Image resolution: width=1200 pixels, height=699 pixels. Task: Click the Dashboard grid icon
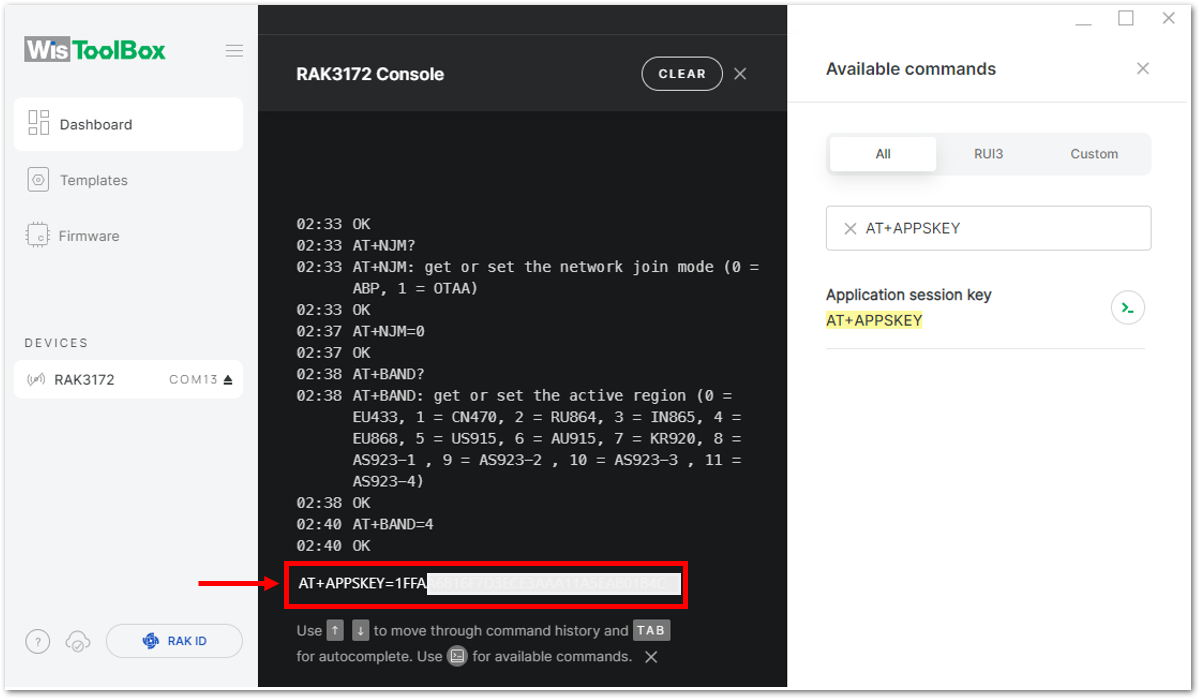[39, 123]
